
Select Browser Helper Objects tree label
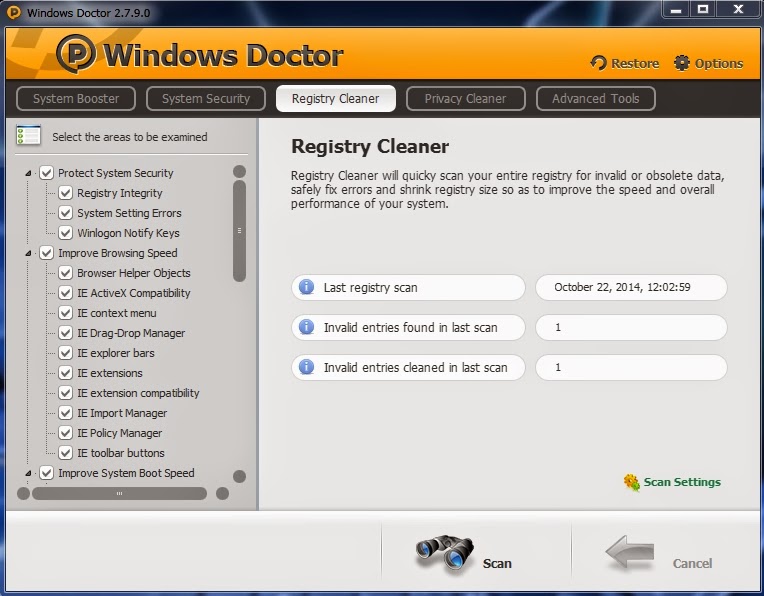coord(134,273)
